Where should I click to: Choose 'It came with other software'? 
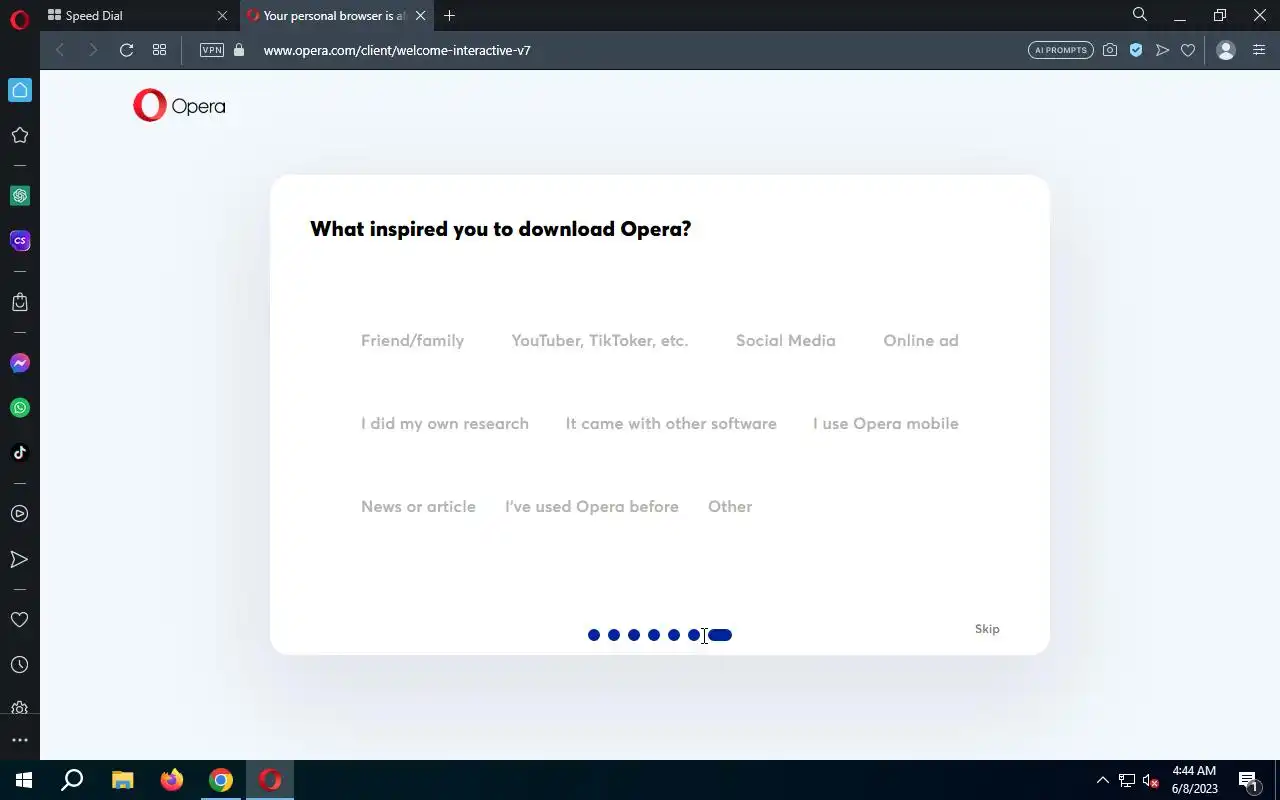click(x=671, y=423)
